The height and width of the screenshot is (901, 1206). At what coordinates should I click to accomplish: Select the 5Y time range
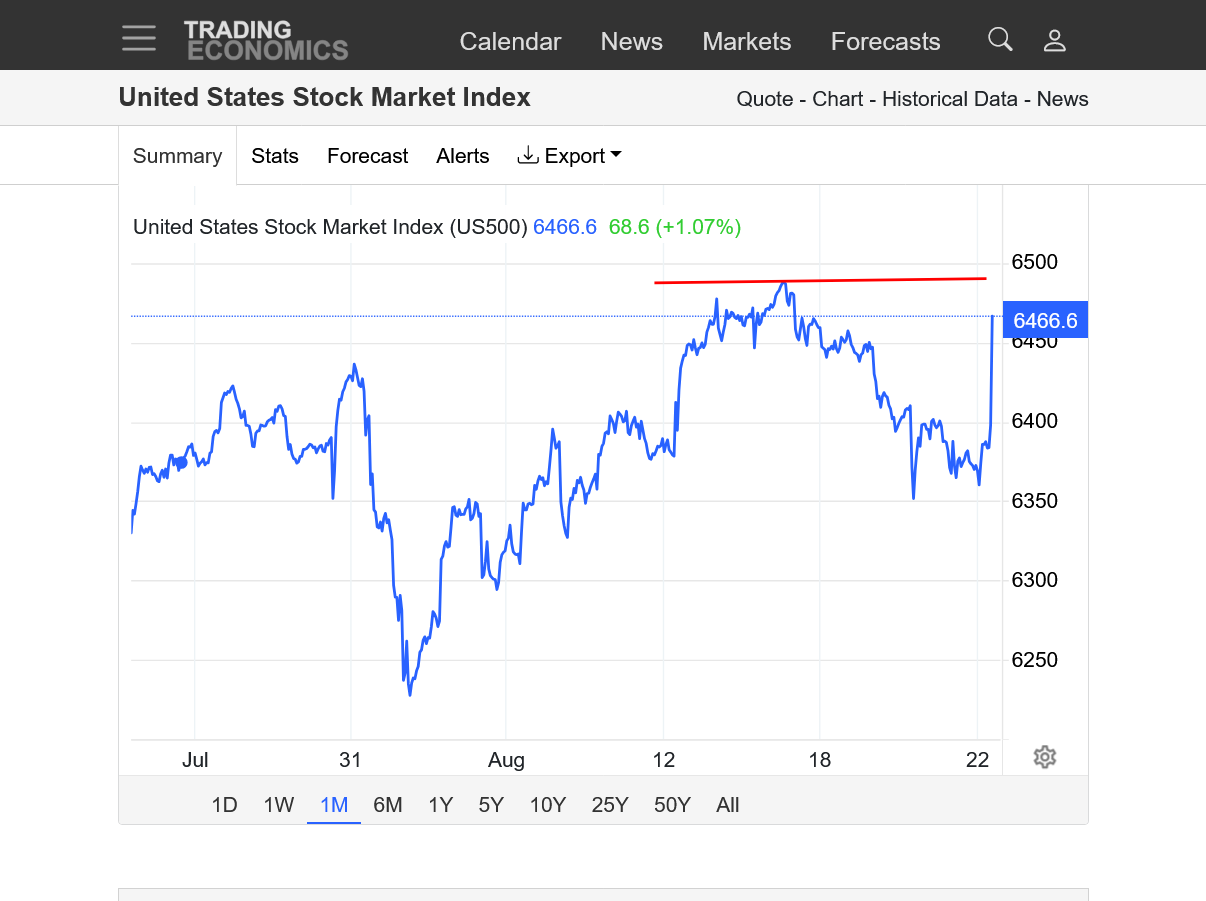pos(491,805)
